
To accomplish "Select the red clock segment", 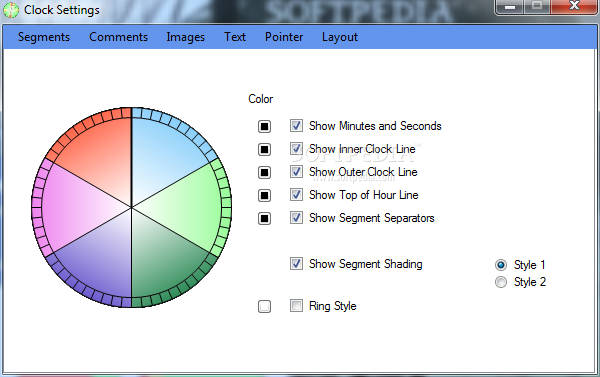I will click(99, 153).
